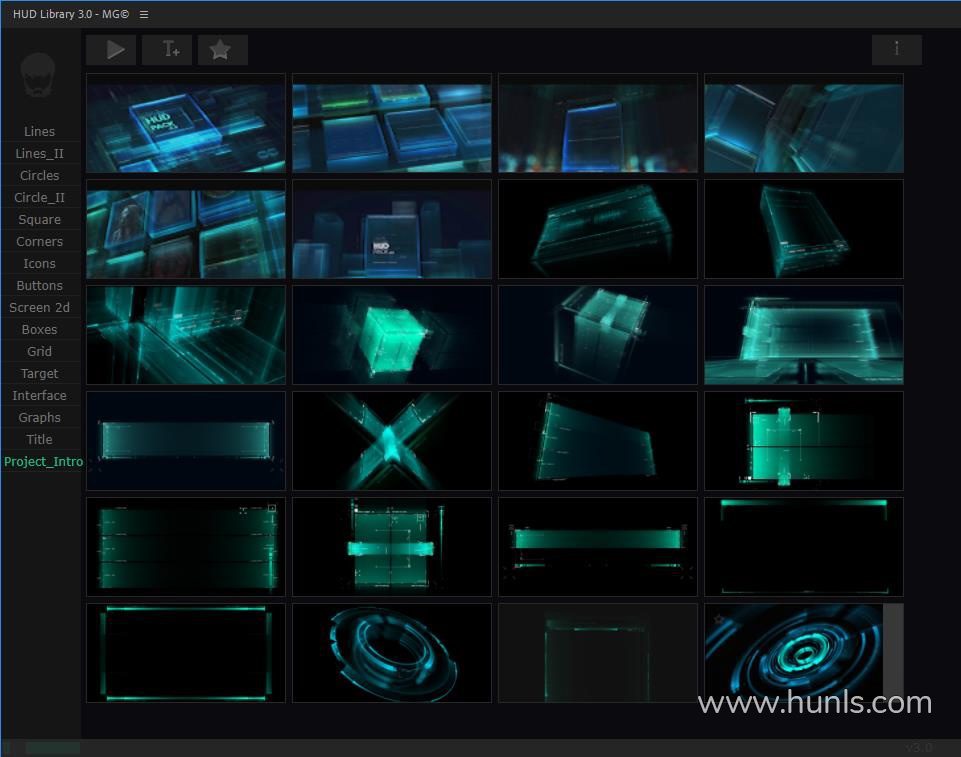Click the add text T+ button
Viewport: 961px width, 757px height.
click(167, 50)
